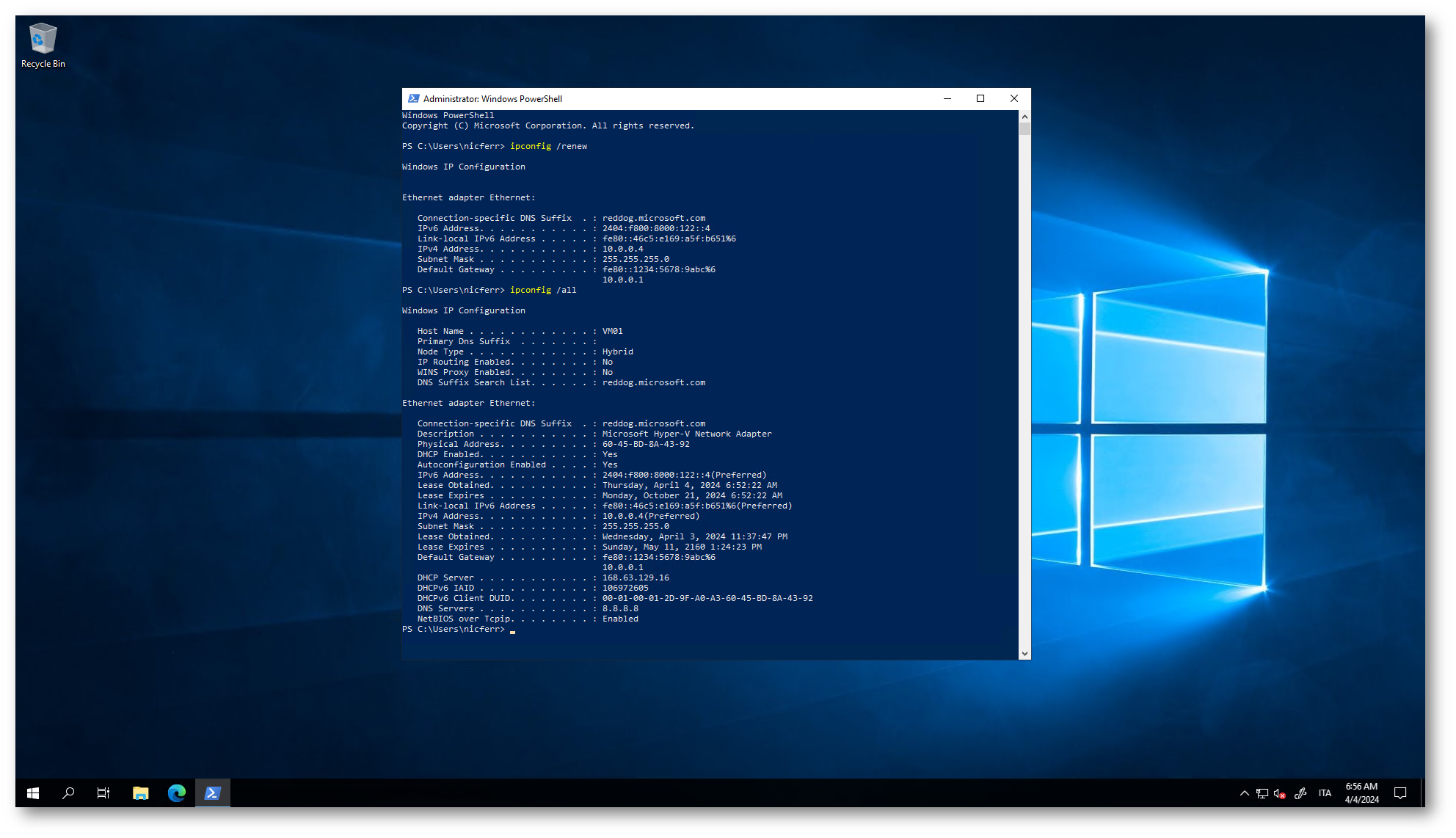Open the Action Center notifications
1456x838 pixels.
[1400, 793]
